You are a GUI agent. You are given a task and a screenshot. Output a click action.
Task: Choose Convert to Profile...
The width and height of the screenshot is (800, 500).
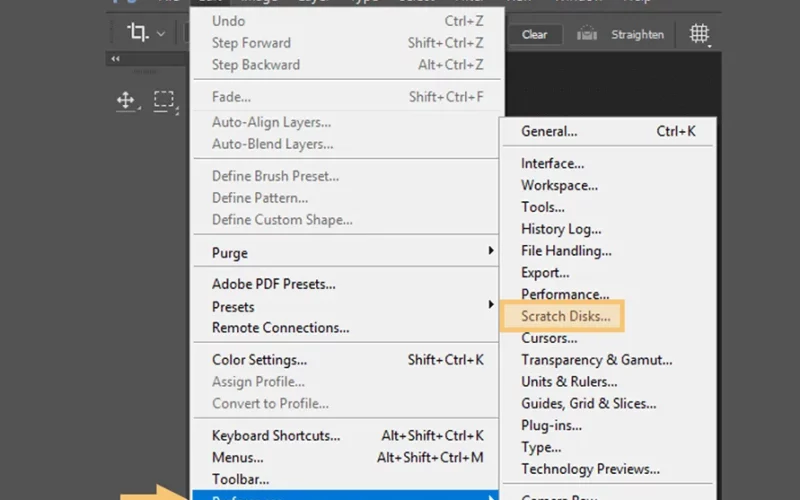point(346,404)
